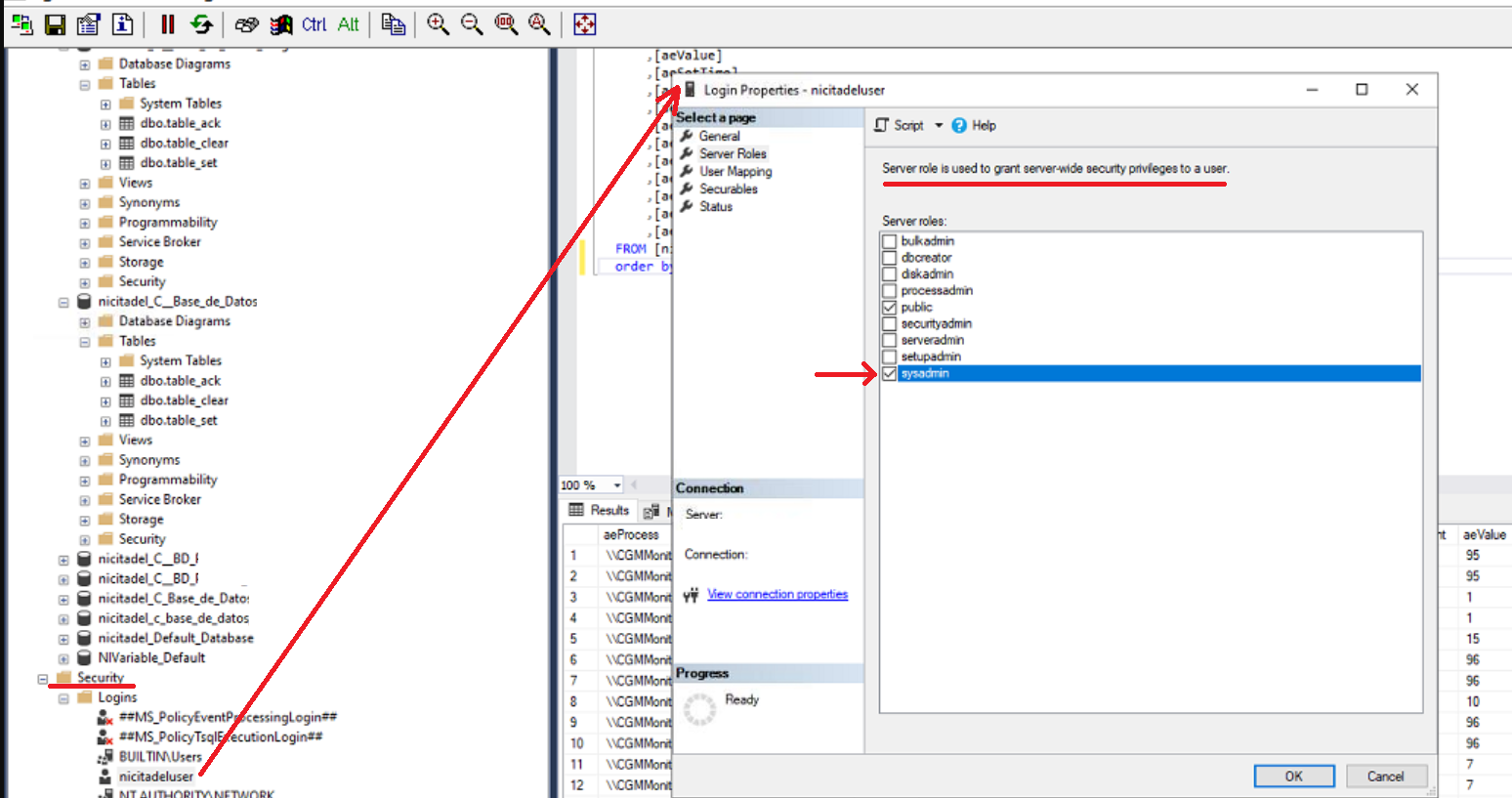Tick the dbcreator server role checkbox
The width and height of the screenshot is (1512, 798).
click(x=889, y=258)
